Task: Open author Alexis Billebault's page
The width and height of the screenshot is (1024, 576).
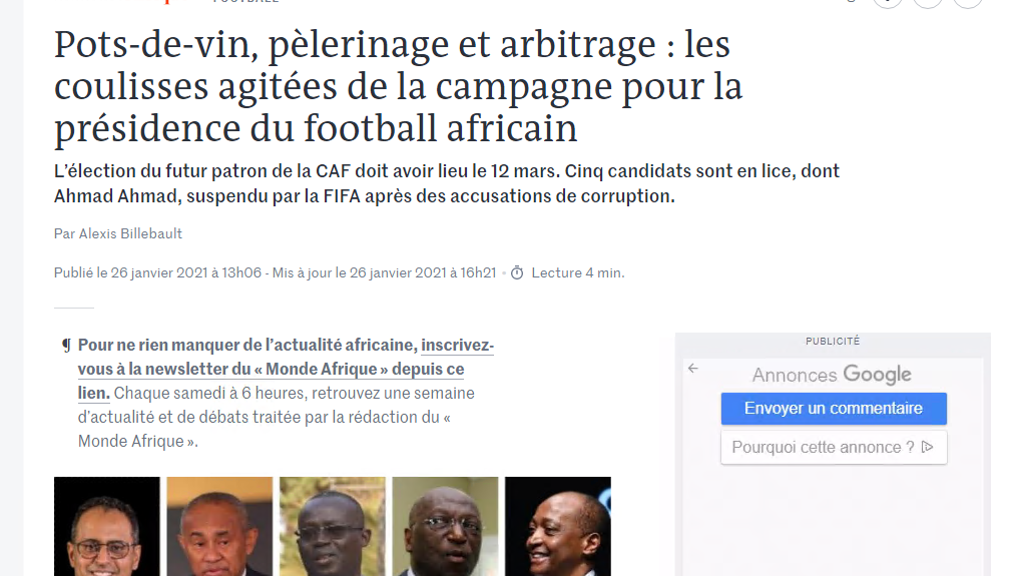Action: (x=130, y=234)
